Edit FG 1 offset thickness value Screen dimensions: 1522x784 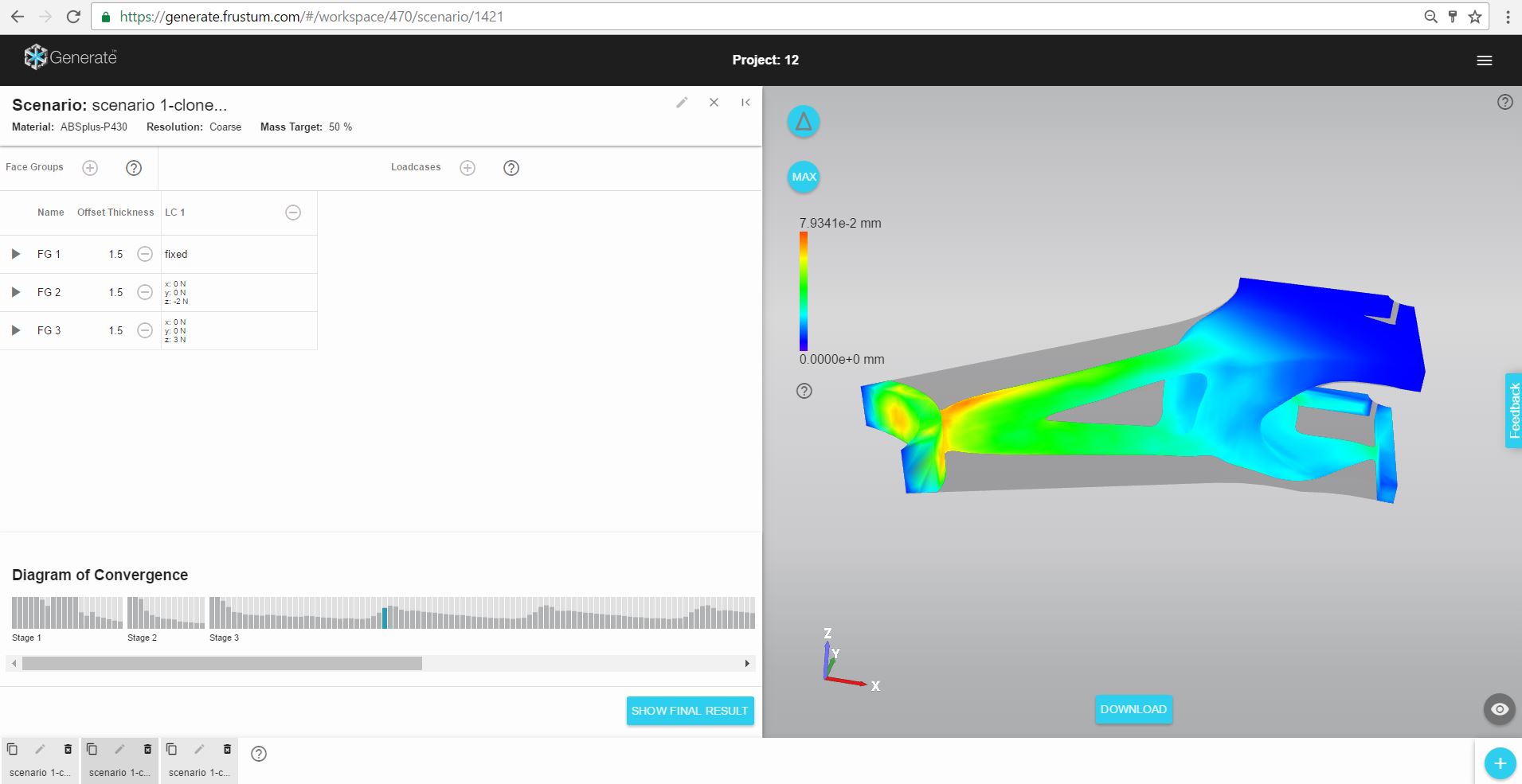[x=115, y=255]
